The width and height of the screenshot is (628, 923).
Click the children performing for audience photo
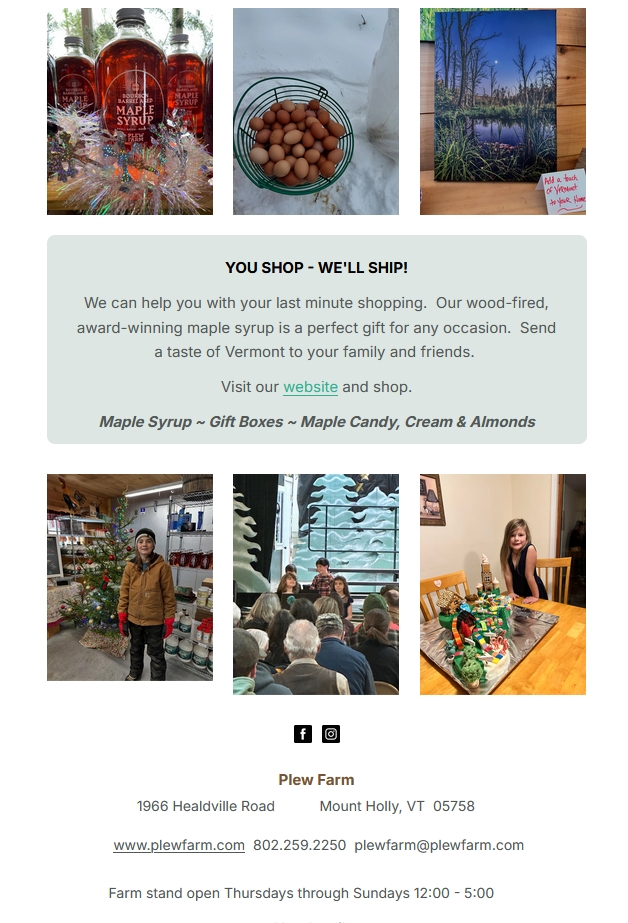coord(316,585)
